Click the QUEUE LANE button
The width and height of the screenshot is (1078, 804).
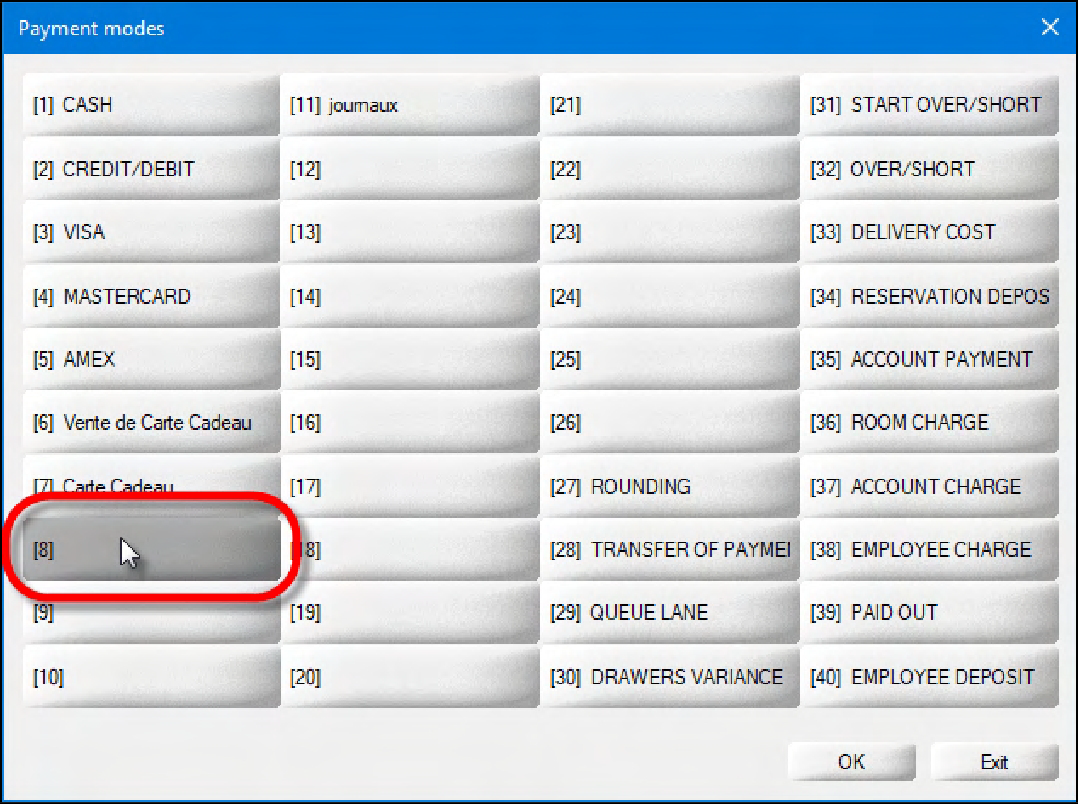coord(669,613)
